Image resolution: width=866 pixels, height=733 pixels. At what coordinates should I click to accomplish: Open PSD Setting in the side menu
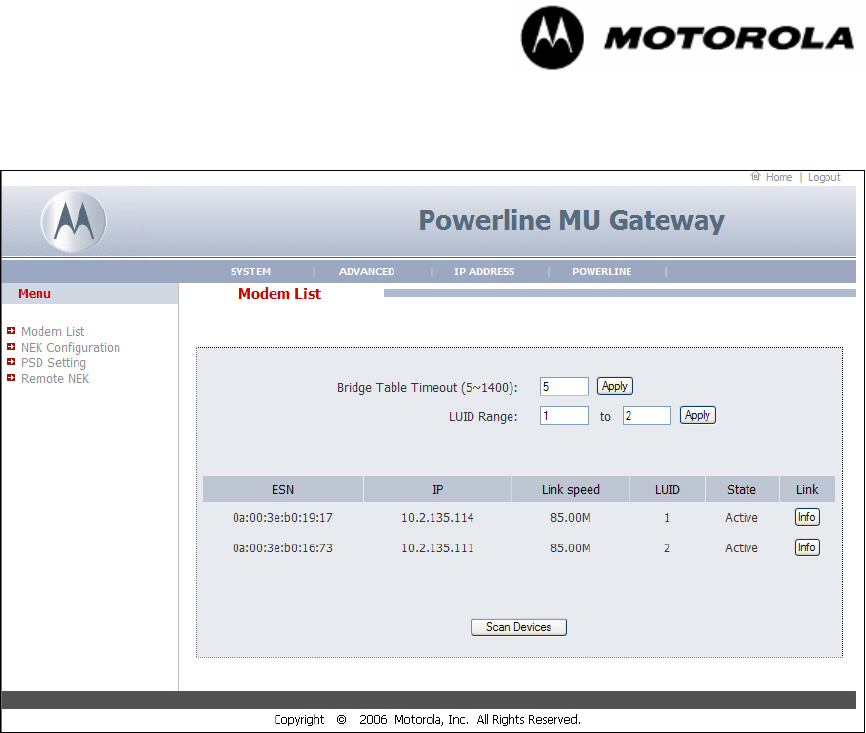[x=53, y=363]
